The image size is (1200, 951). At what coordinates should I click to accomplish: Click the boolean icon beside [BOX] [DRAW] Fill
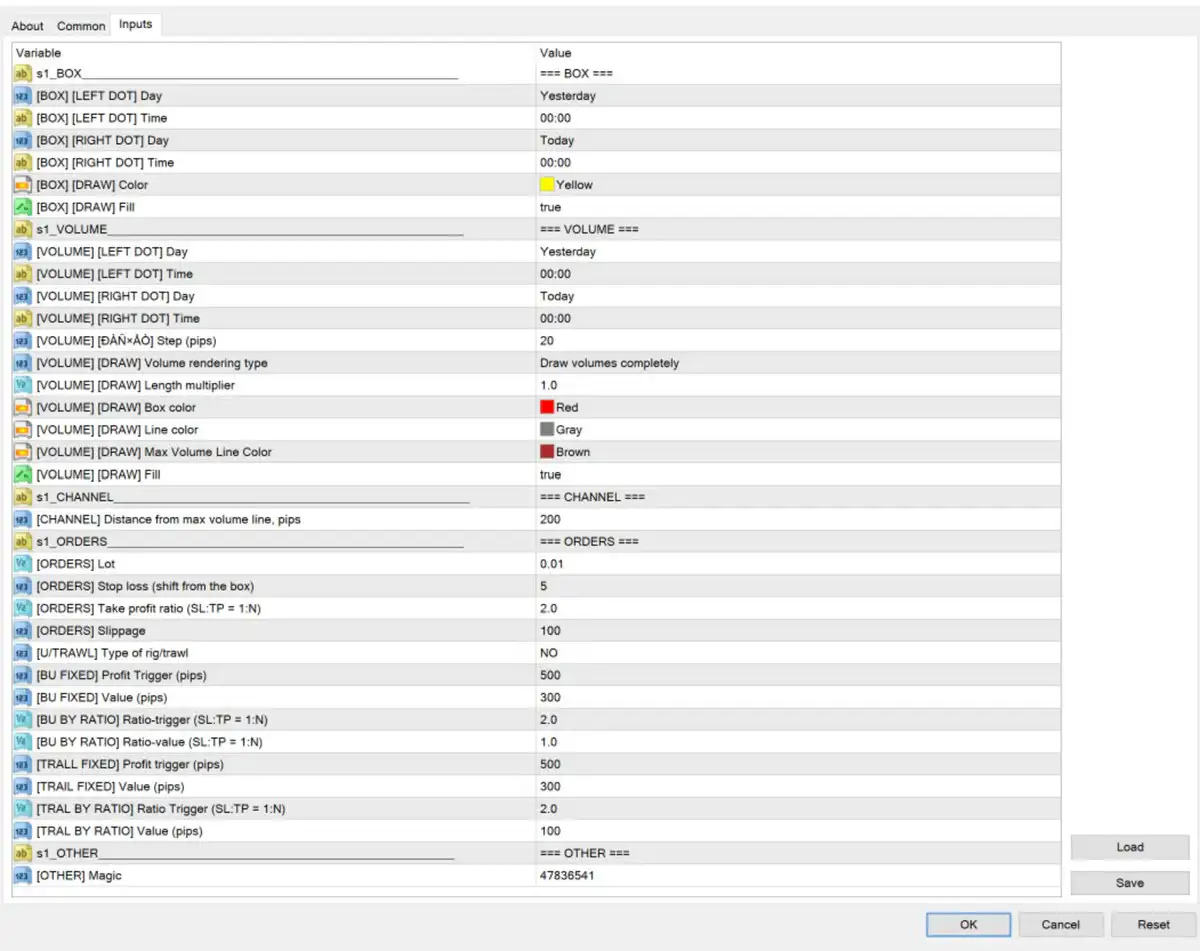pyautogui.click(x=22, y=207)
